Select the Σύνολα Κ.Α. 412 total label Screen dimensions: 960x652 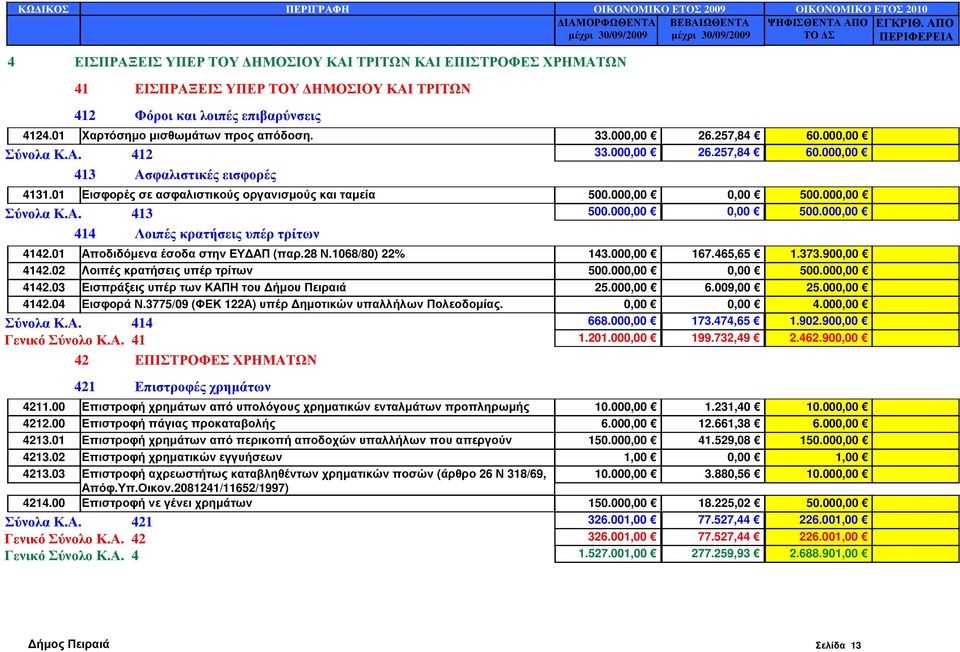(x=79, y=154)
